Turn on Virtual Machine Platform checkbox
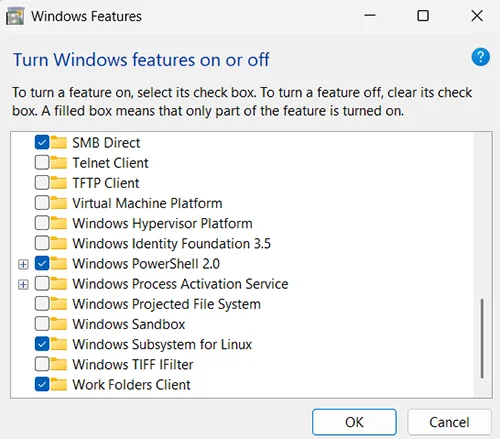Image resolution: width=500 pixels, height=439 pixels. click(x=42, y=203)
